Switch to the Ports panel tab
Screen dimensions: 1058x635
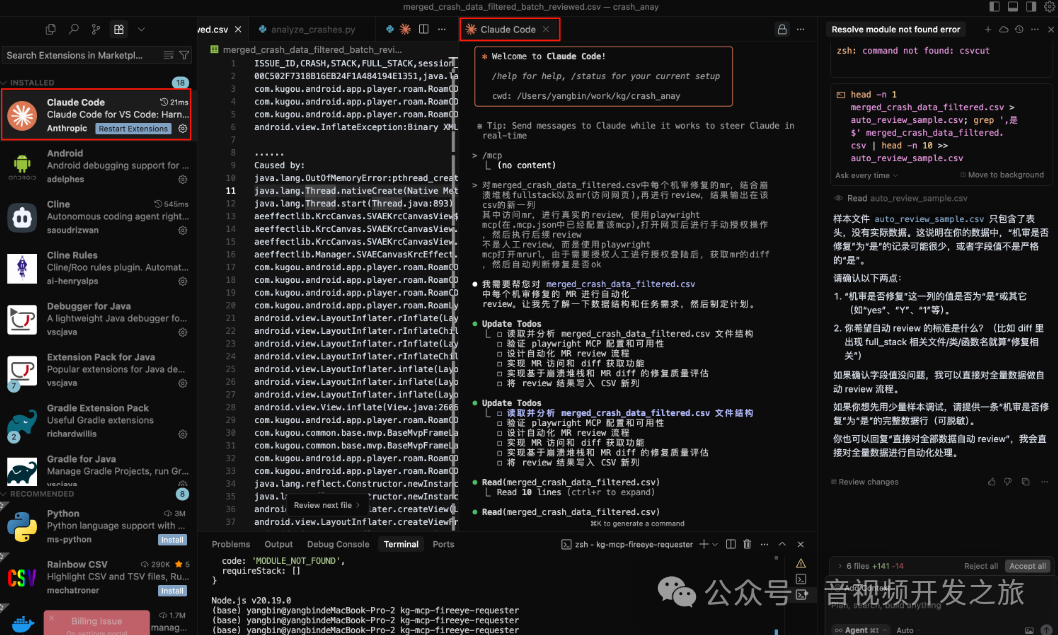(x=443, y=545)
